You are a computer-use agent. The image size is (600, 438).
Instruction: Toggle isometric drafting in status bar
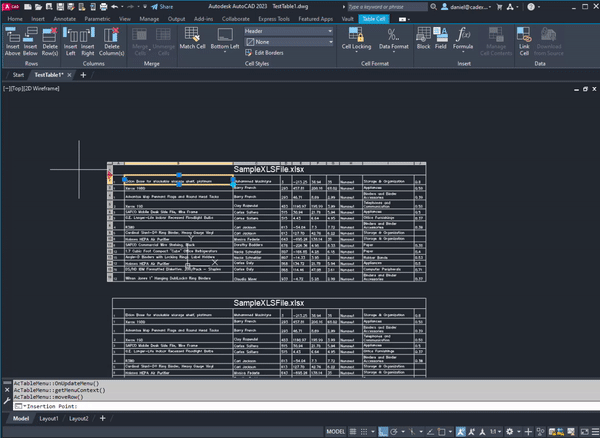point(412,431)
